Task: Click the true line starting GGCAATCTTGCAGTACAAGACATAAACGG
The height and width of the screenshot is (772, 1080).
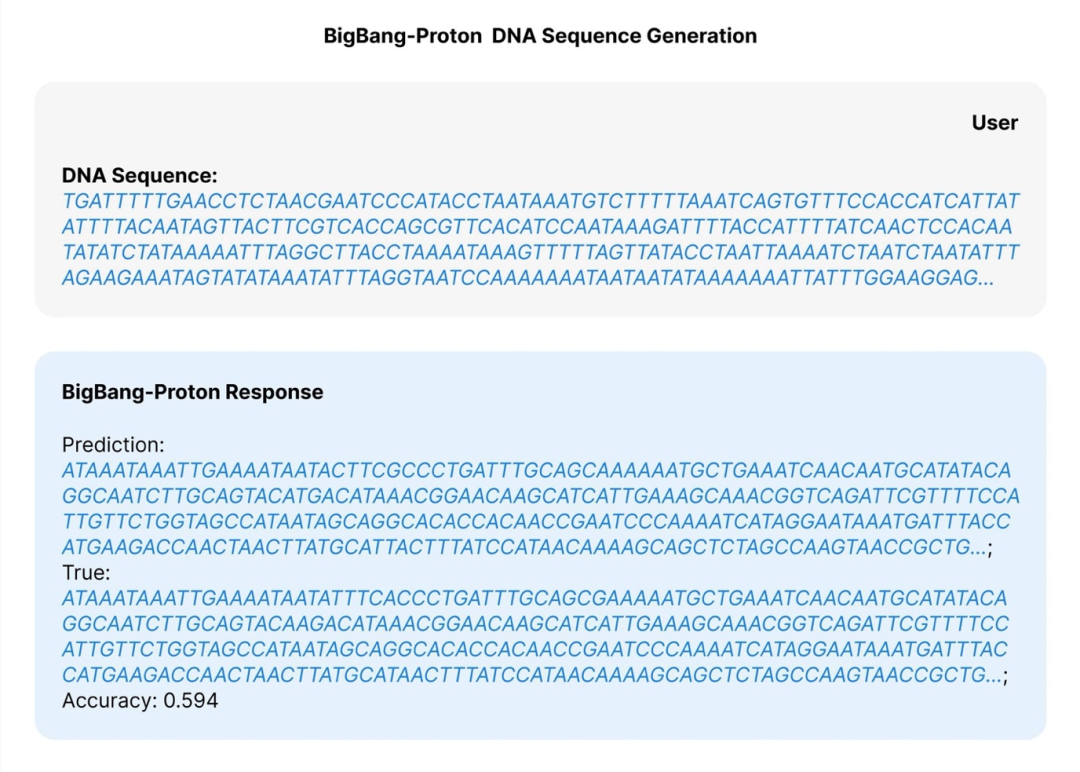Action: (x=535, y=625)
